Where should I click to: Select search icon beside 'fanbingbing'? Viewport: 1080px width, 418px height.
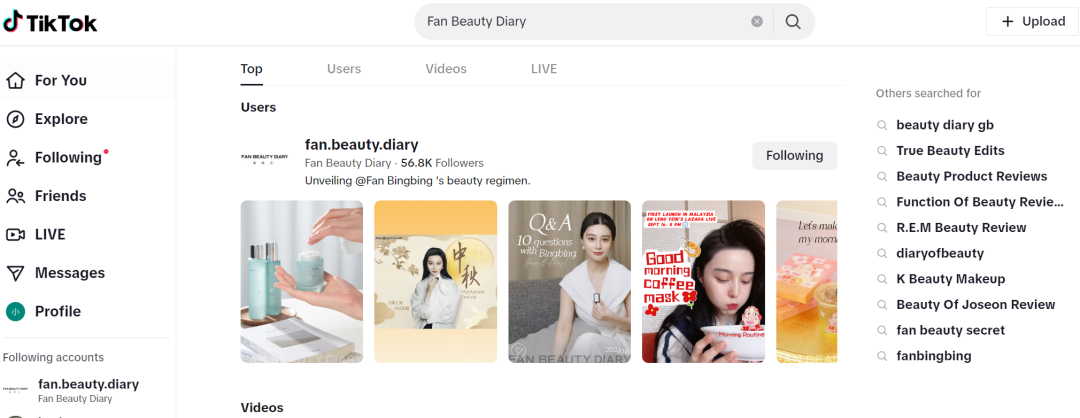click(x=882, y=356)
